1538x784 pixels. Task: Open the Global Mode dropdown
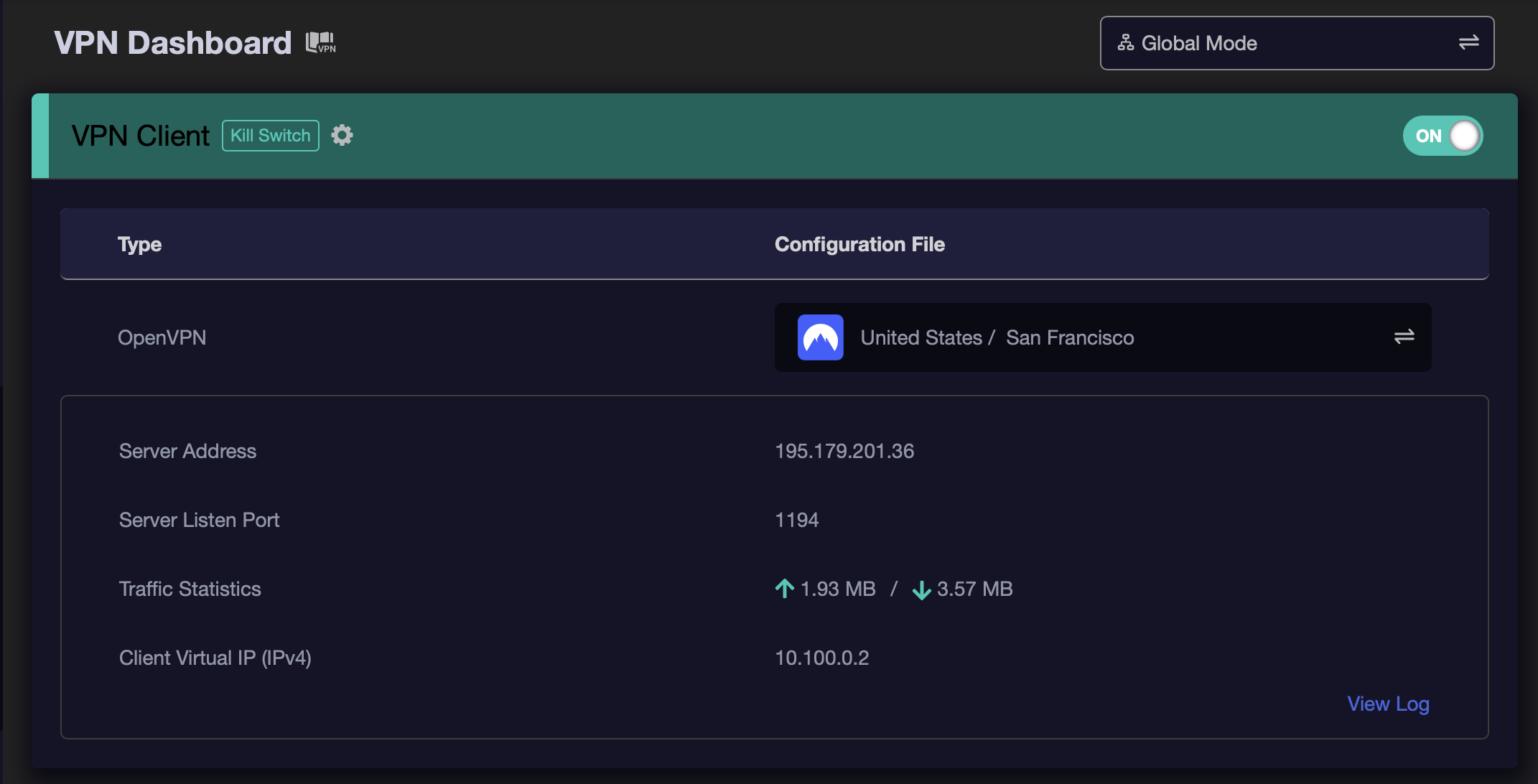click(1296, 43)
